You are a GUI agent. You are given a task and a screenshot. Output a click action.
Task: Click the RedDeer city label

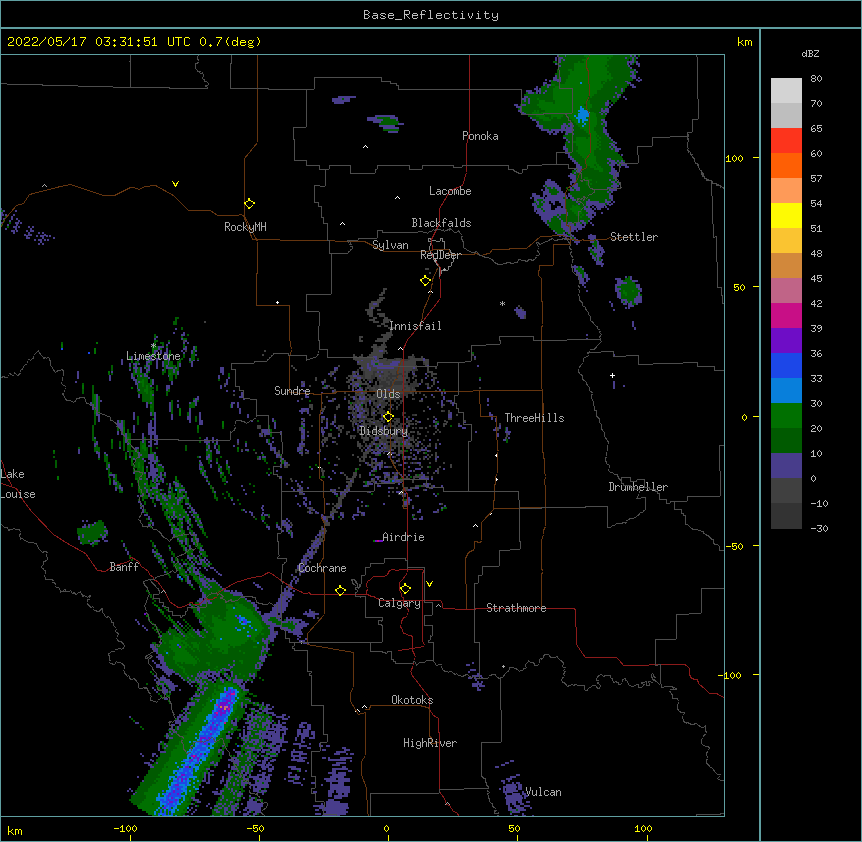(x=440, y=255)
